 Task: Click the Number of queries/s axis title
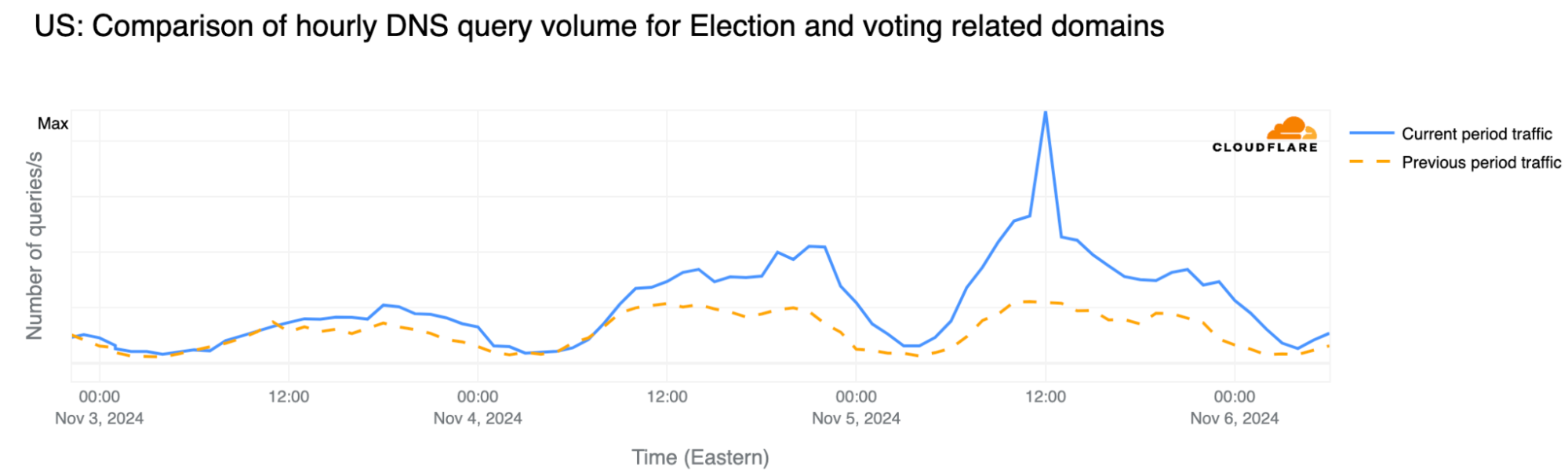35,246
